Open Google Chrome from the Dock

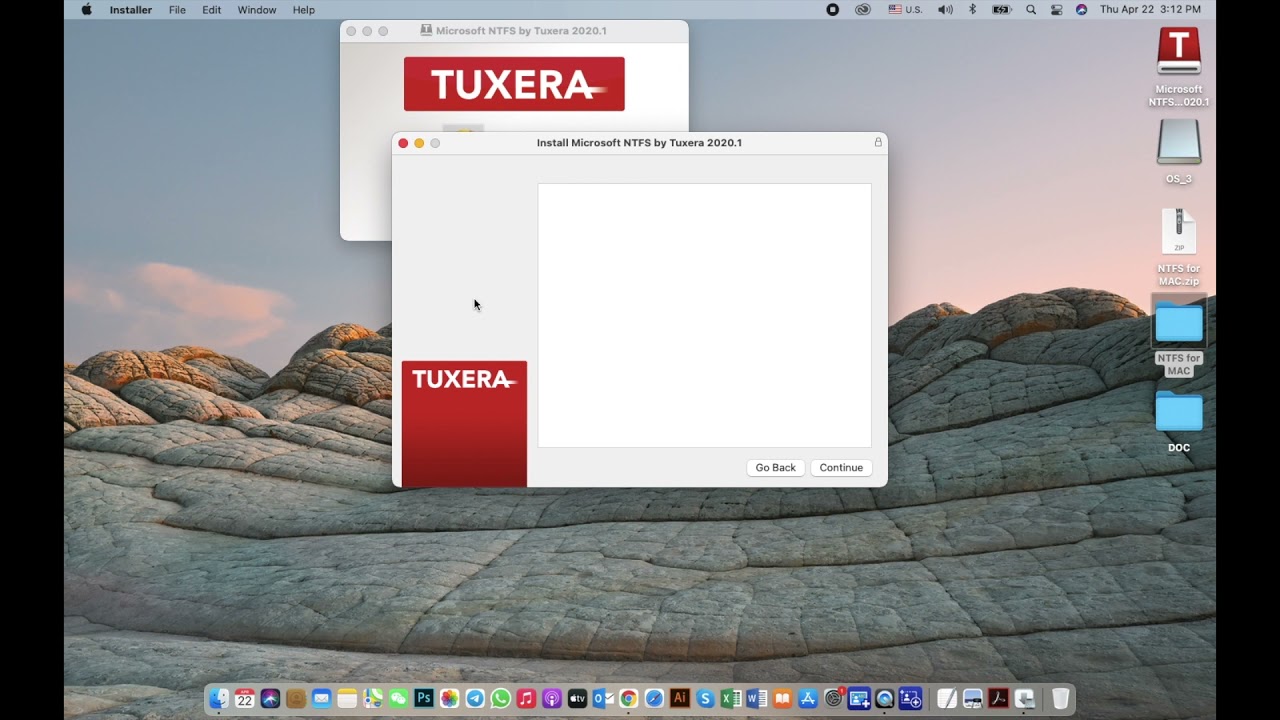[629, 698]
